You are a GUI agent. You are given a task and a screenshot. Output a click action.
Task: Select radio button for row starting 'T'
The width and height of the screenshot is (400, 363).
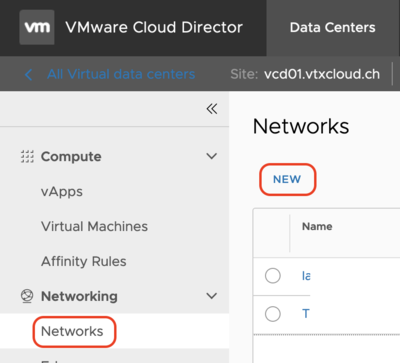(273, 314)
